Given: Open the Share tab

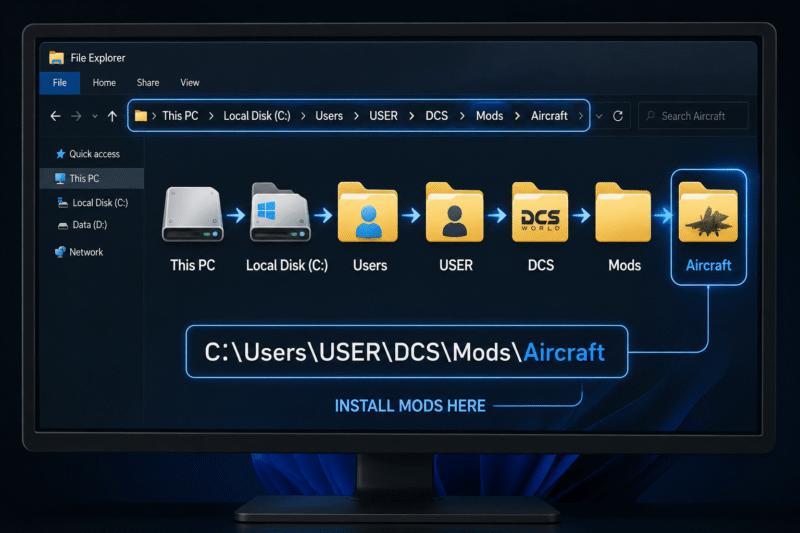Looking at the screenshot, I should point(148,83).
